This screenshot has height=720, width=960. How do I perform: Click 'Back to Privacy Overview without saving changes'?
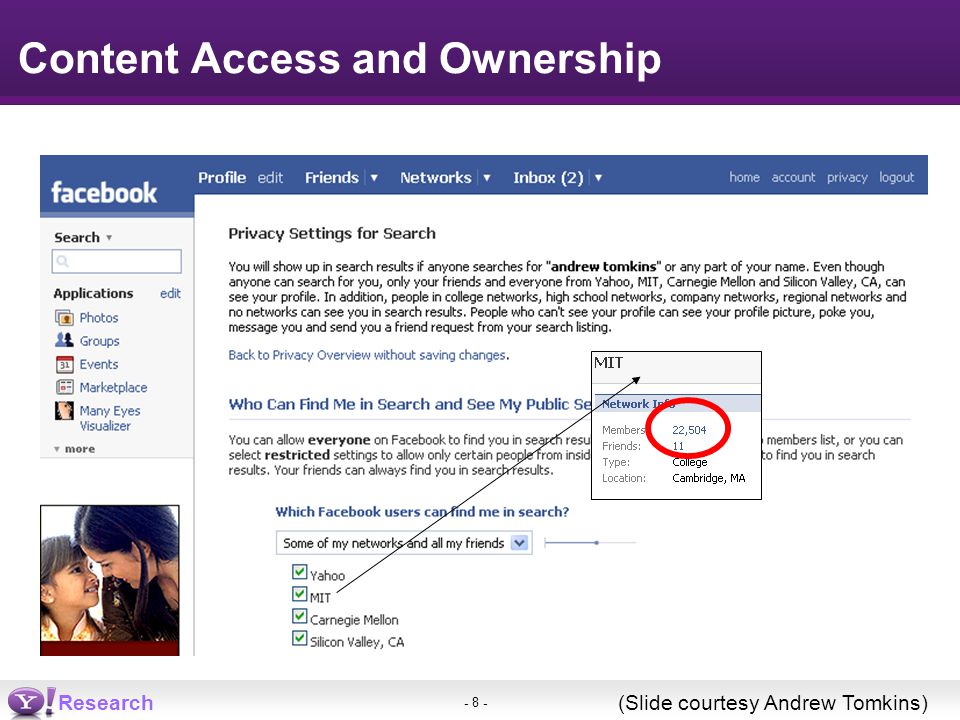367,355
